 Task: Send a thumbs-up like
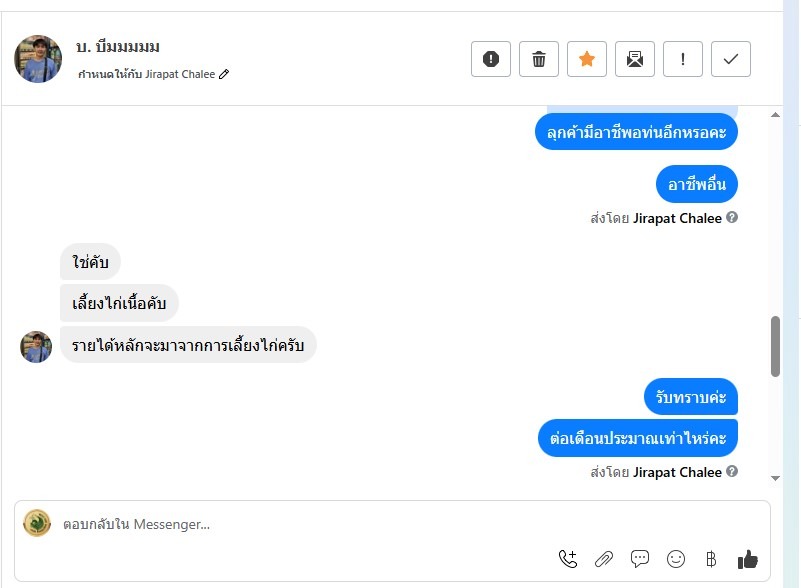(x=747, y=559)
